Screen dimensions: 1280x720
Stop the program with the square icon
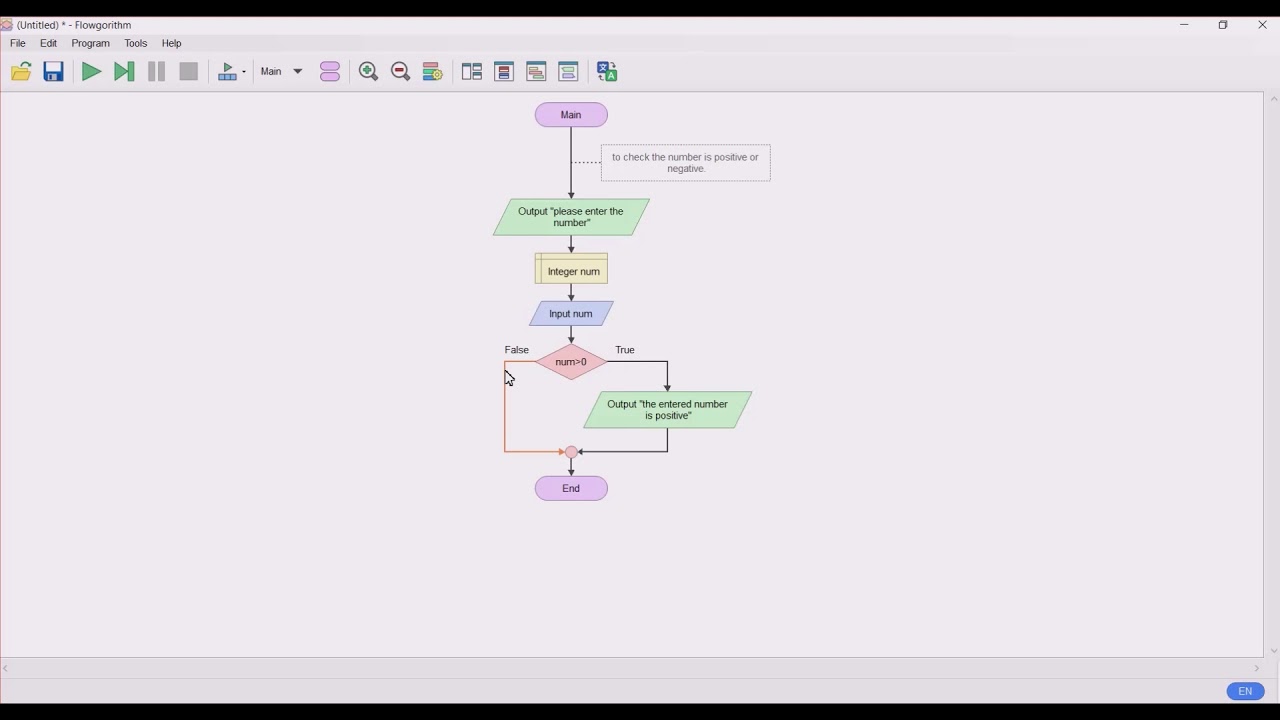pyautogui.click(x=188, y=71)
